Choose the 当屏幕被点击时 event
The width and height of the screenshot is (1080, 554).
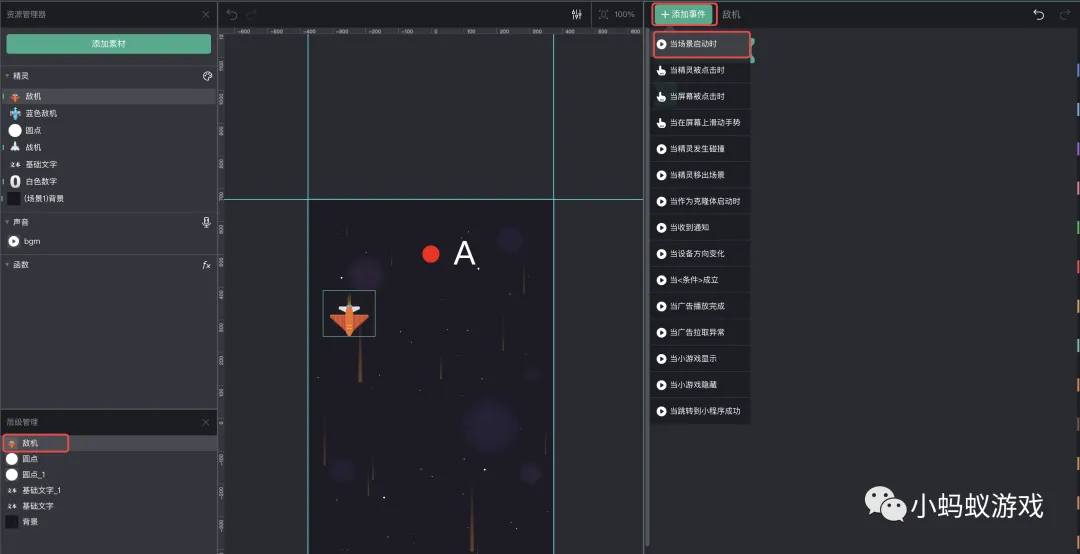tap(700, 96)
